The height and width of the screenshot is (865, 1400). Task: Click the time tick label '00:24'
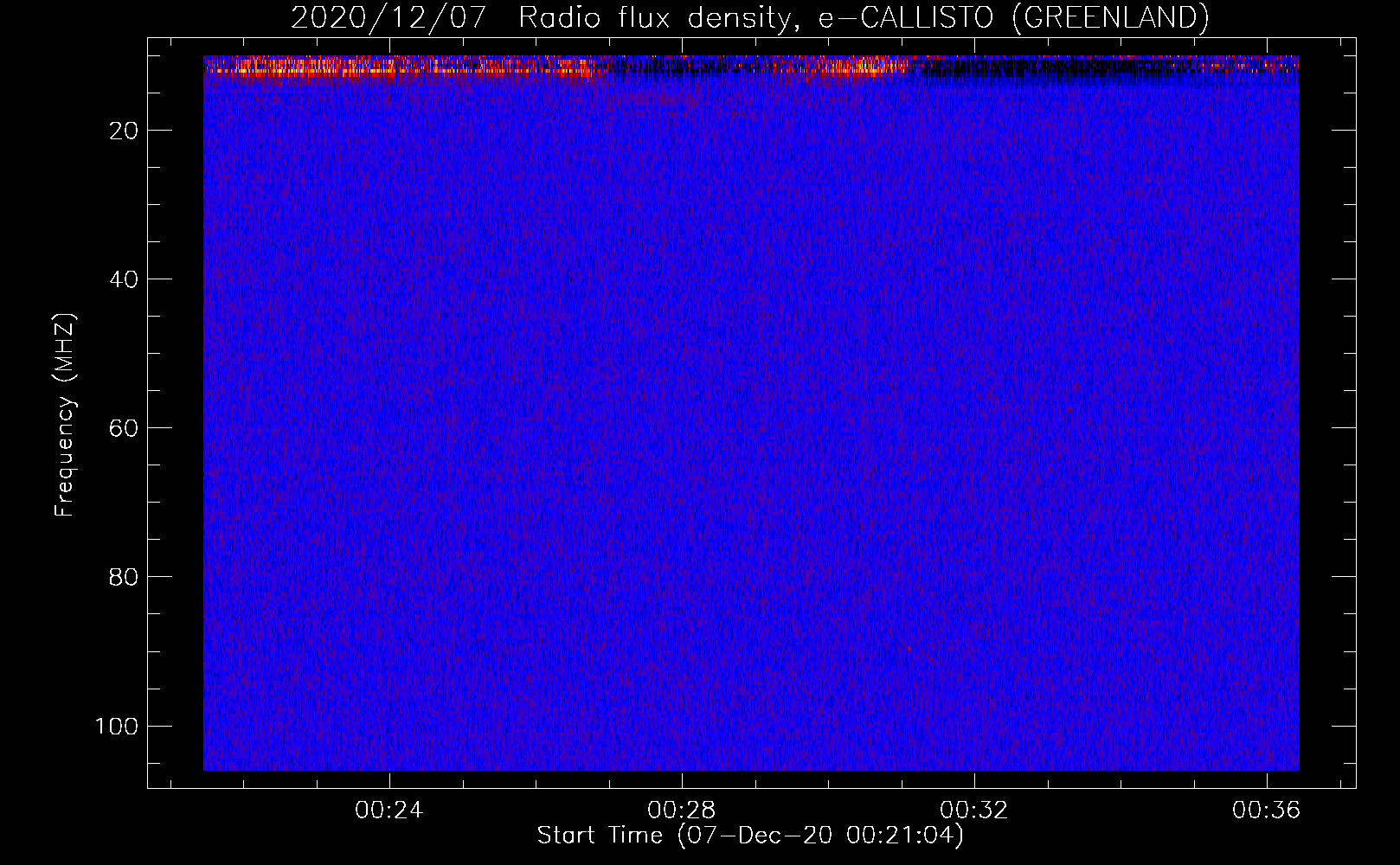pos(389,810)
